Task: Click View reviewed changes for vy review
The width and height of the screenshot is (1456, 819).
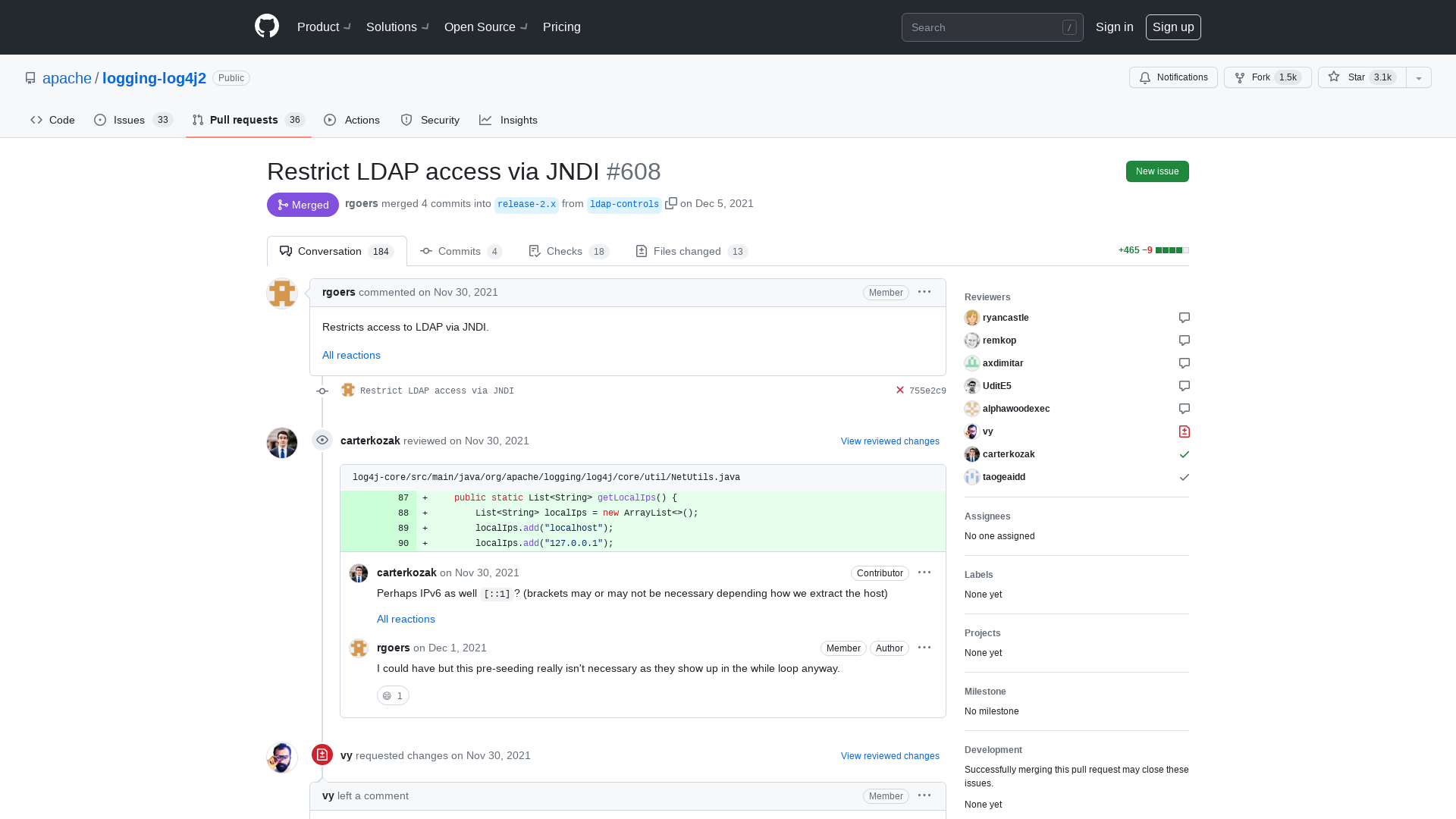Action: pos(890,756)
